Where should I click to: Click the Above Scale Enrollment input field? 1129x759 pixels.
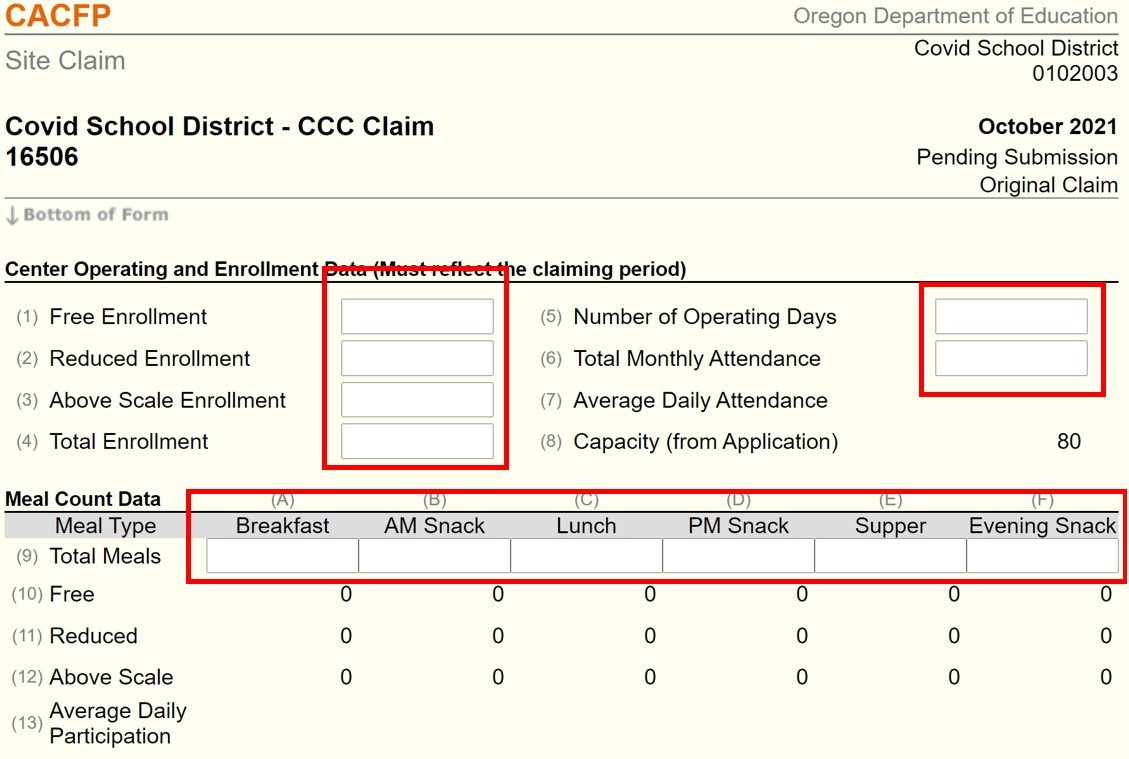(x=417, y=399)
